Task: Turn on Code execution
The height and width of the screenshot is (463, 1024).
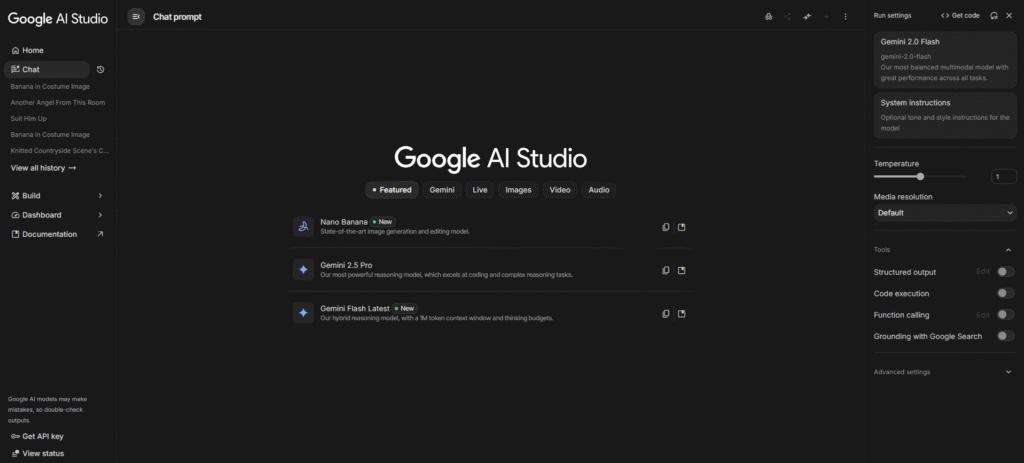Action: 1004,293
